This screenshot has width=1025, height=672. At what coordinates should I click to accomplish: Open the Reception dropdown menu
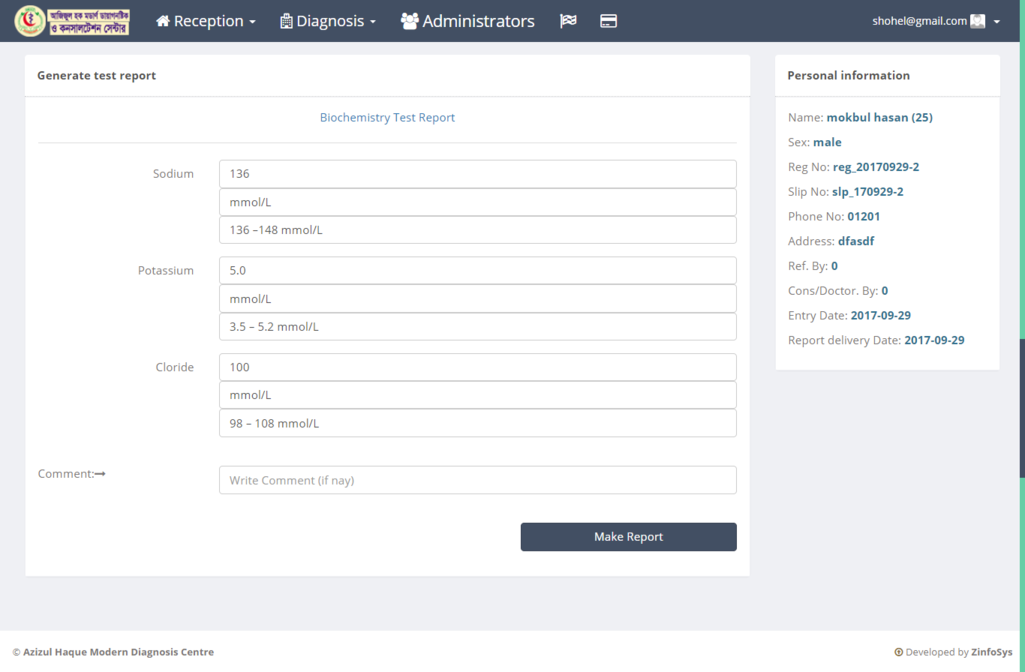tap(206, 21)
